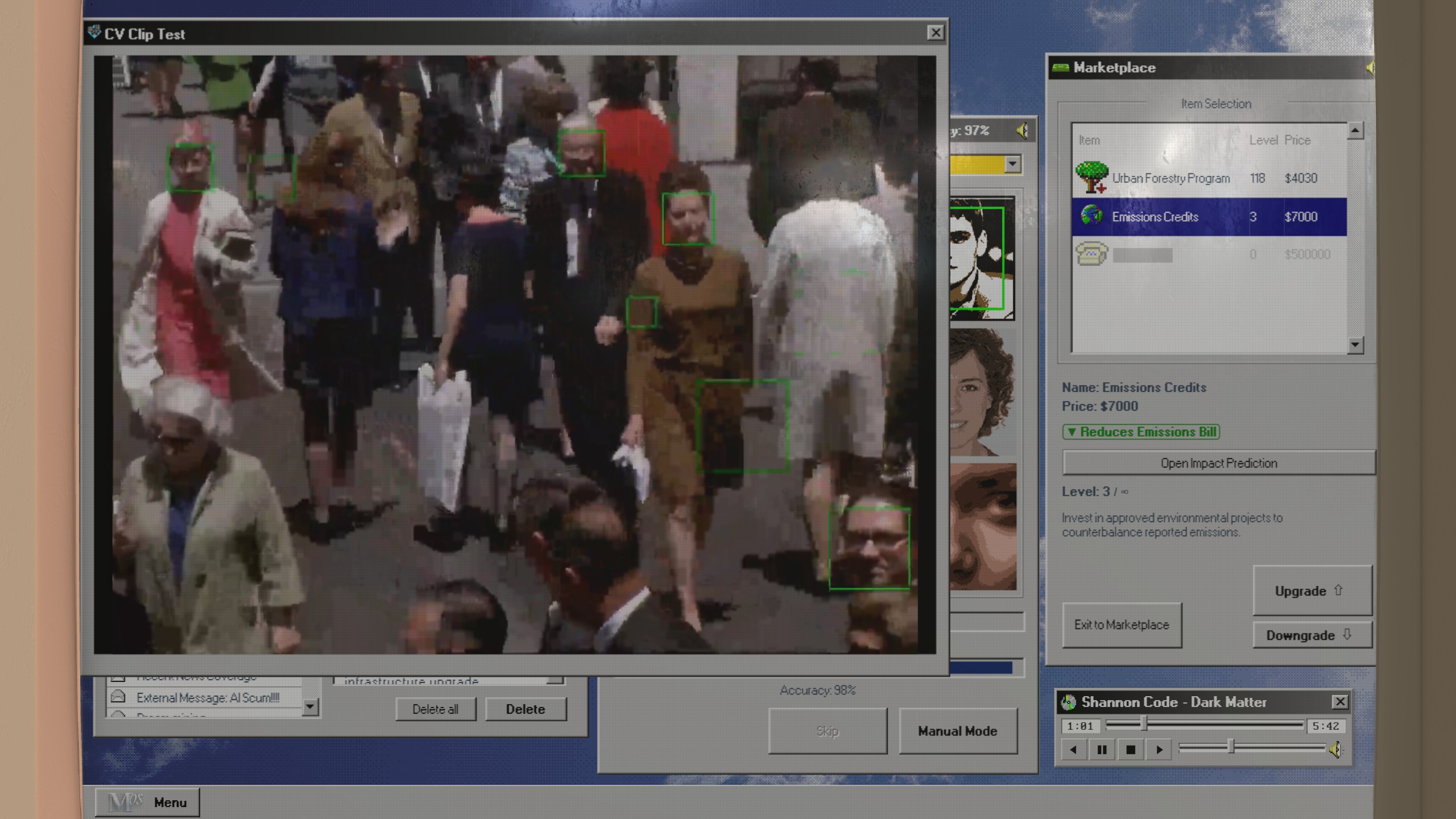Click the envelope icon for AI Scum message
The width and height of the screenshot is (1456, 819).
point(118,697)
